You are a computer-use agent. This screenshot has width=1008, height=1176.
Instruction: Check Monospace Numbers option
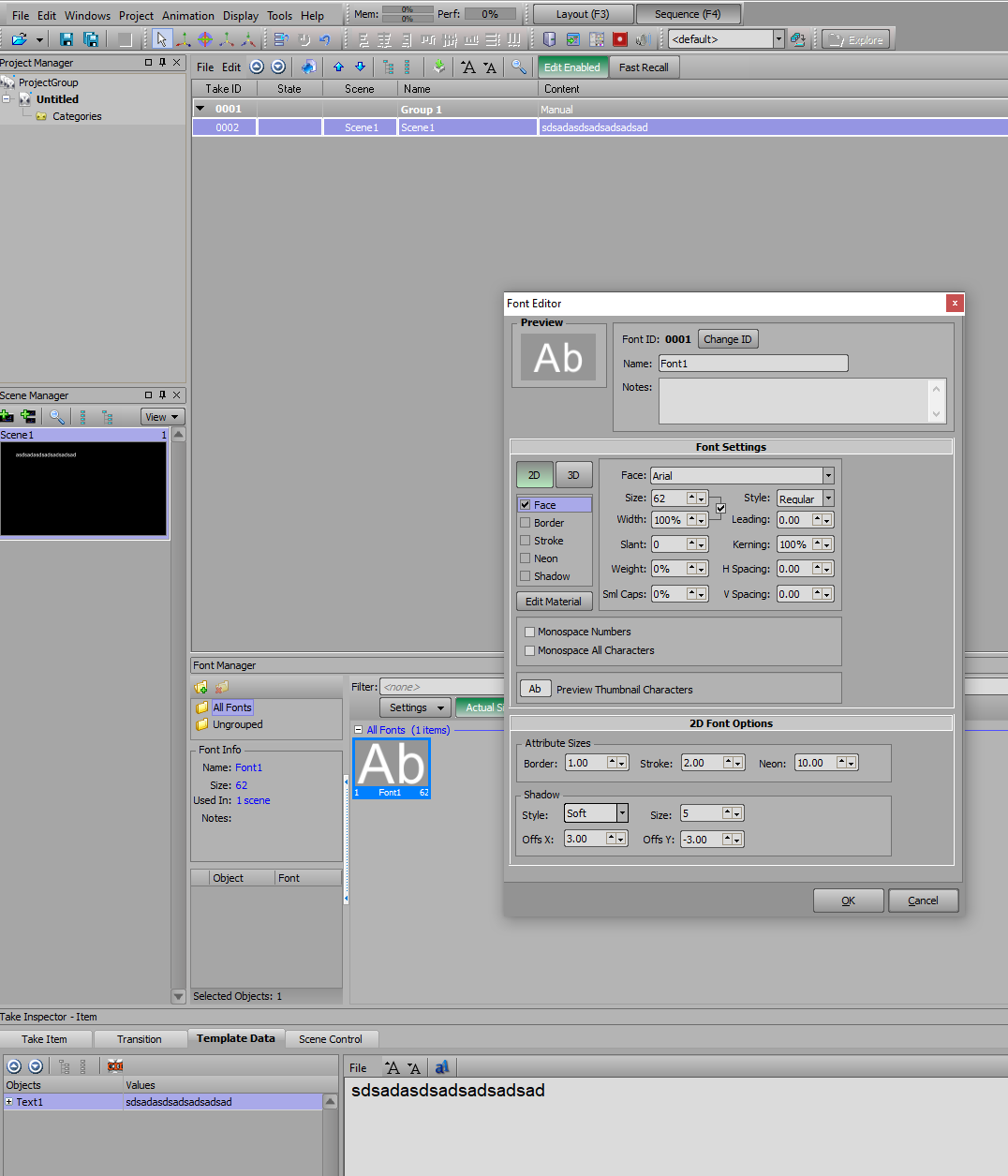[530, 632]
